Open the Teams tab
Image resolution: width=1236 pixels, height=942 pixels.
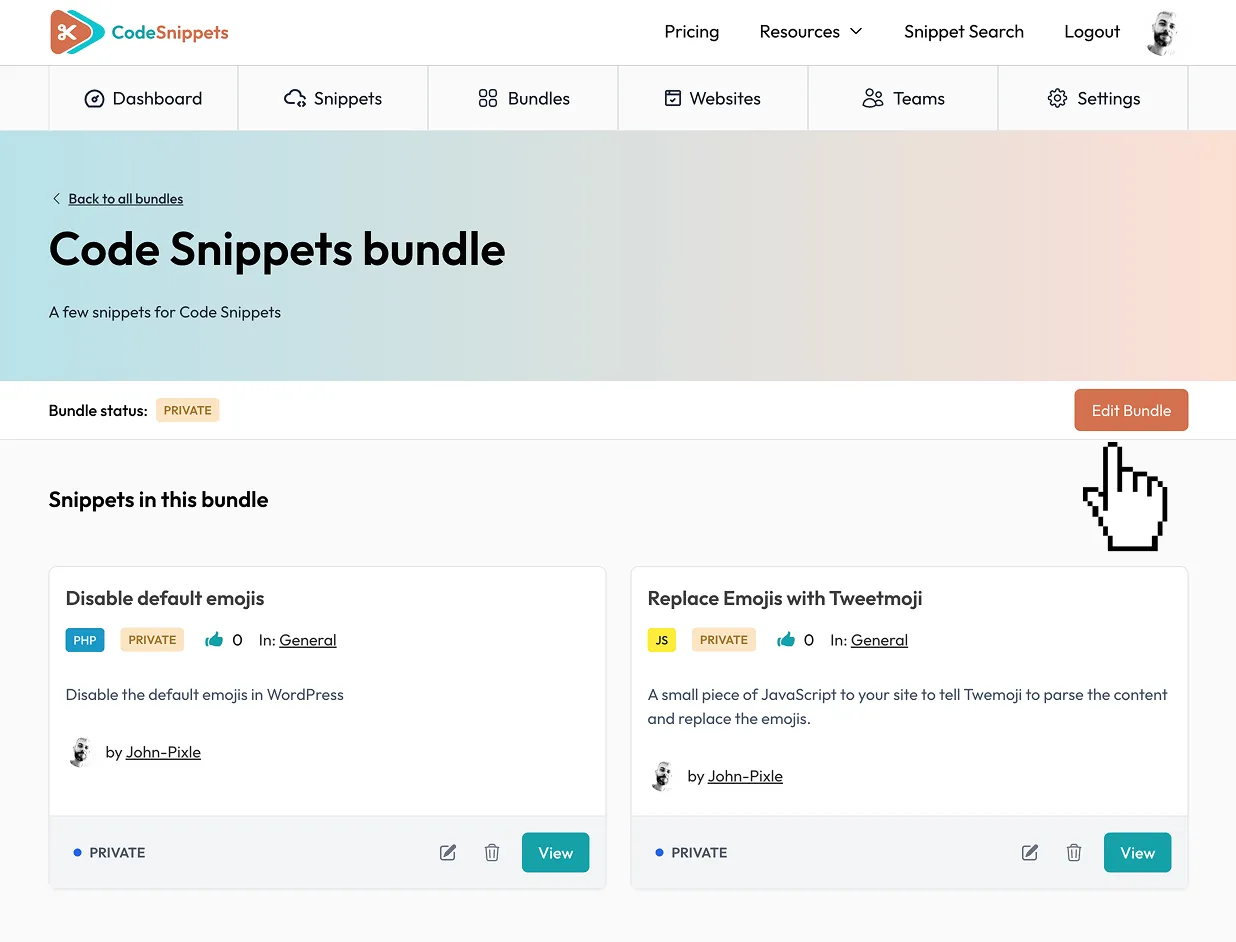click(x=903, y=98)
